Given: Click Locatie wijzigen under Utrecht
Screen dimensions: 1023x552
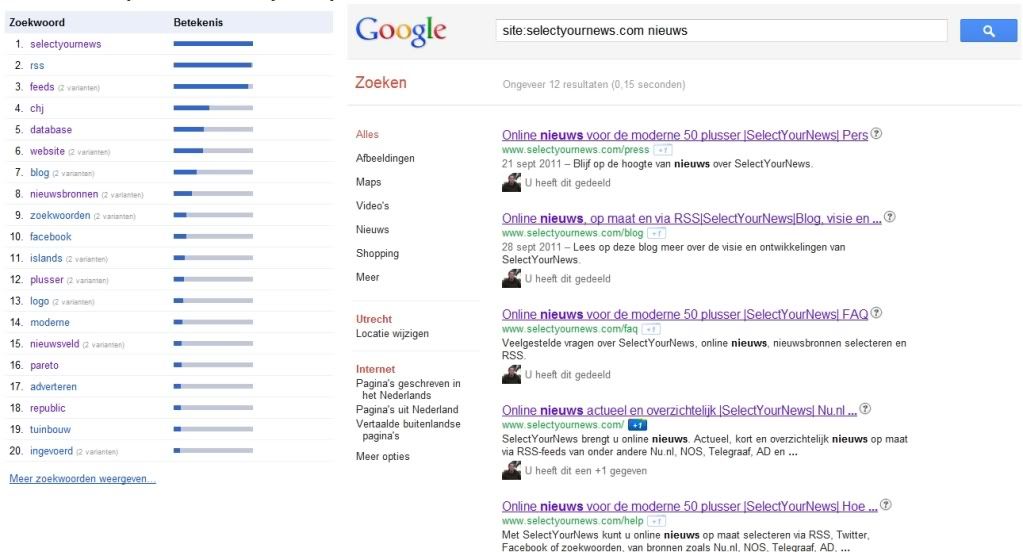Looking at the screenshot, I should click(392, 333).
